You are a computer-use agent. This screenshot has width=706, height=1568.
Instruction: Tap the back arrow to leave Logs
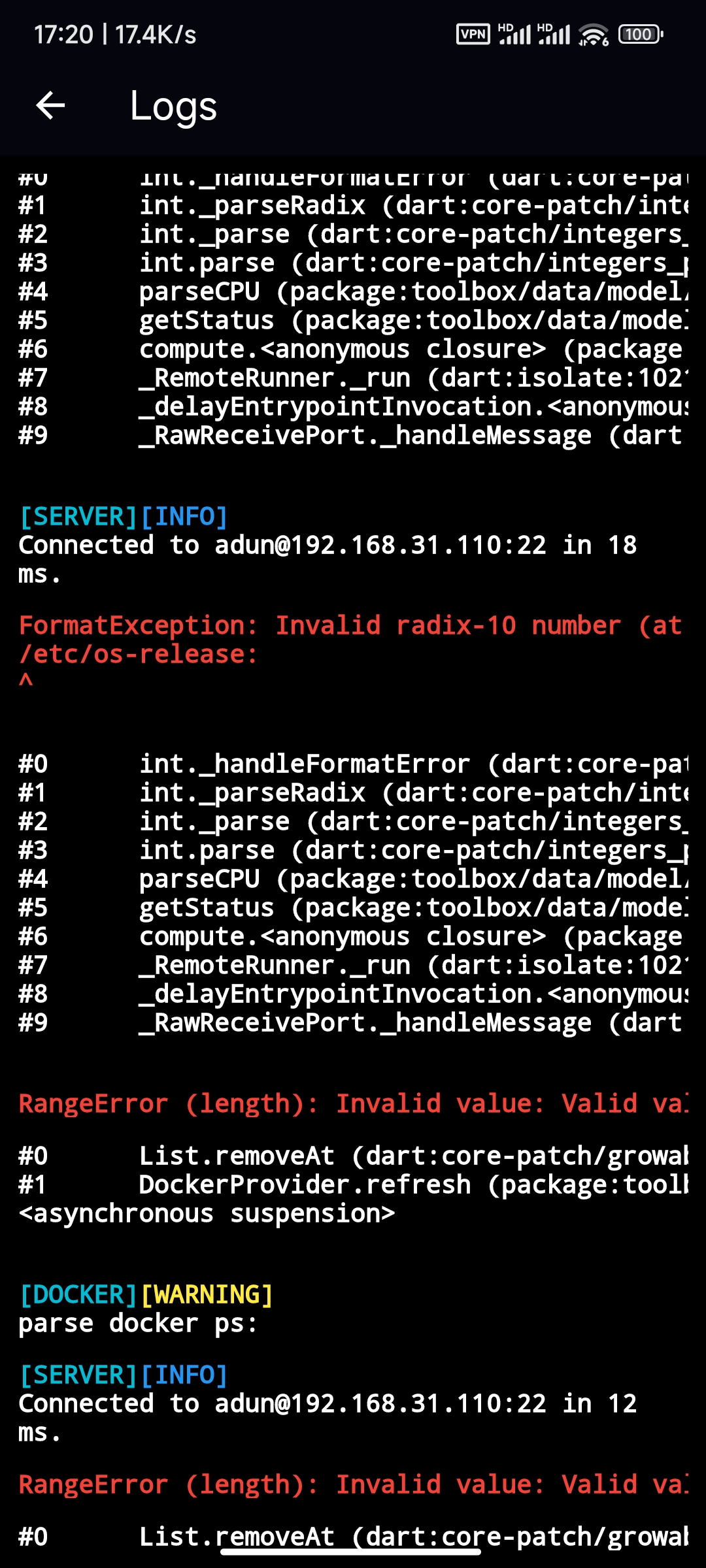pos(51,106)
